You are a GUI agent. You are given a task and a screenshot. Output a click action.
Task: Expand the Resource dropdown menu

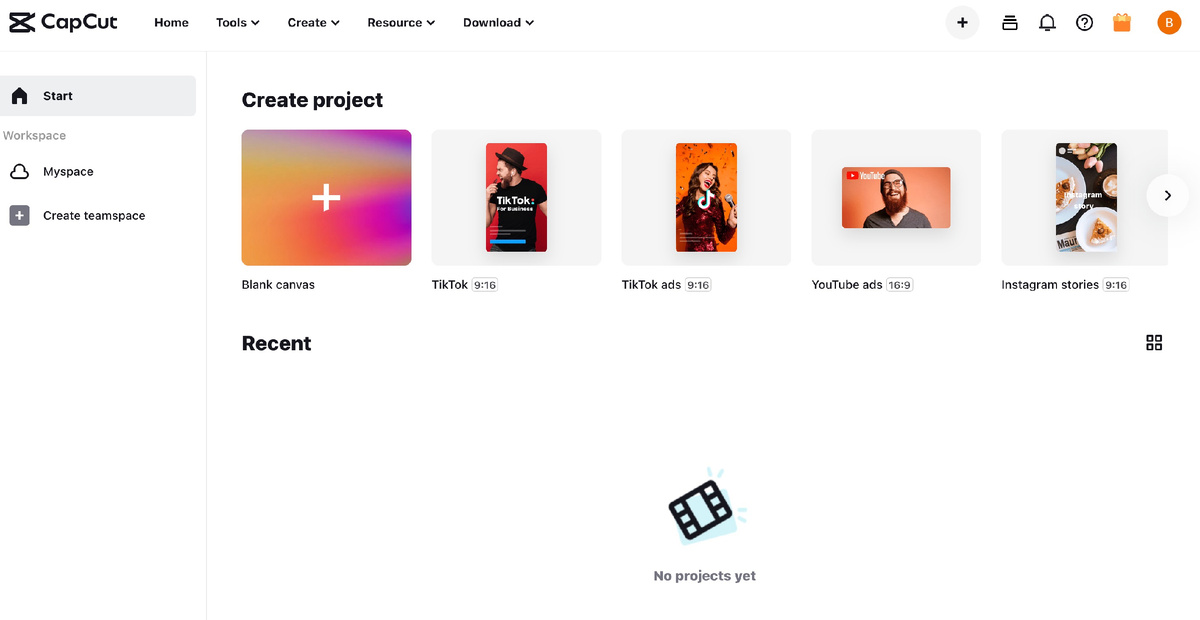point(401,22)
